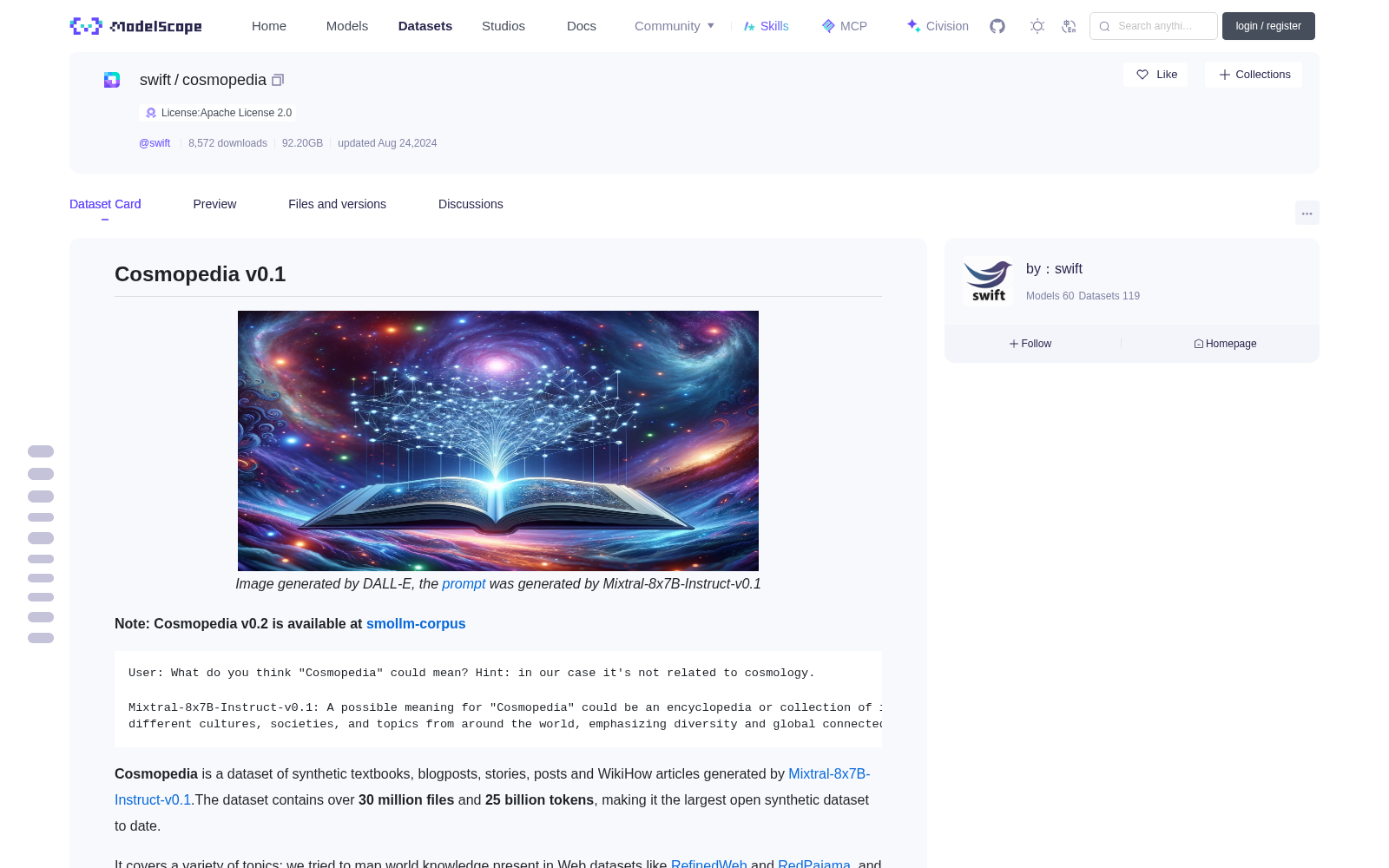
Task: Click the first outline marker in side nav
Action: (41, 451)
